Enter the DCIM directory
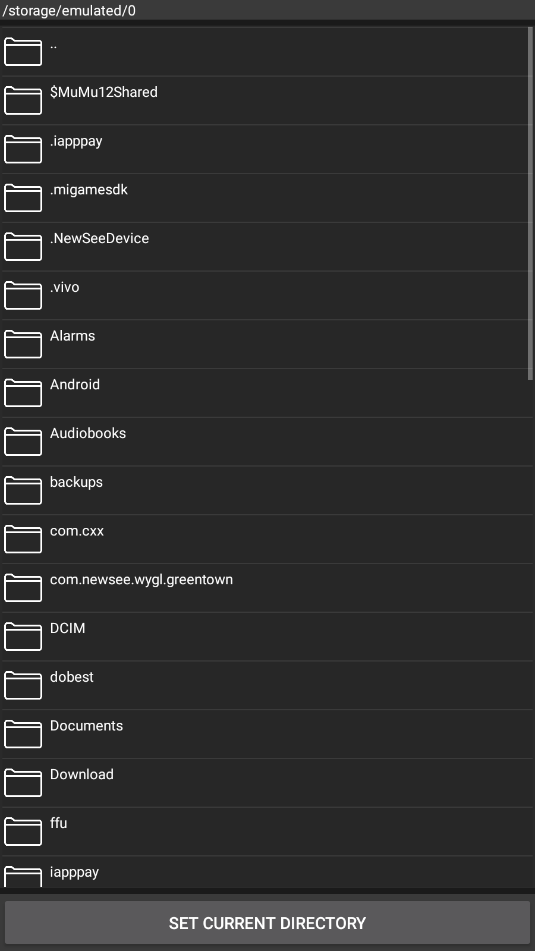 click(267, 636)
